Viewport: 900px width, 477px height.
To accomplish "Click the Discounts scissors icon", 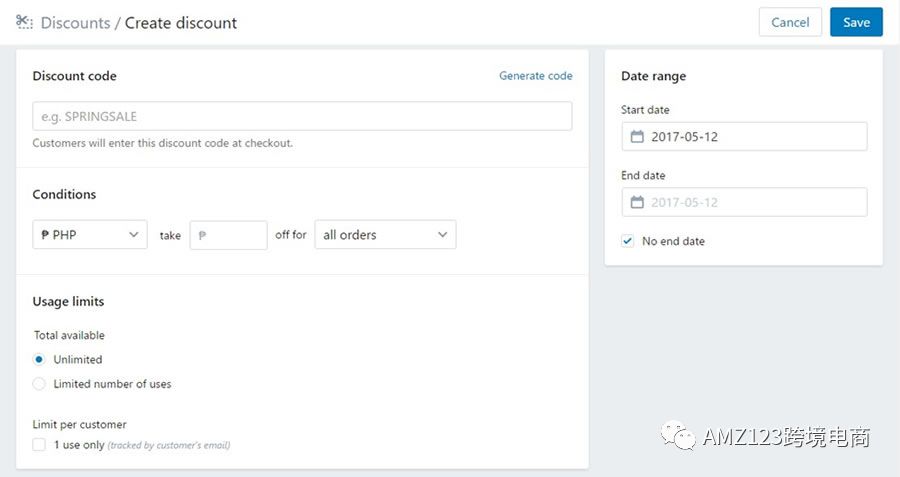I will click(x=24, y=22).
